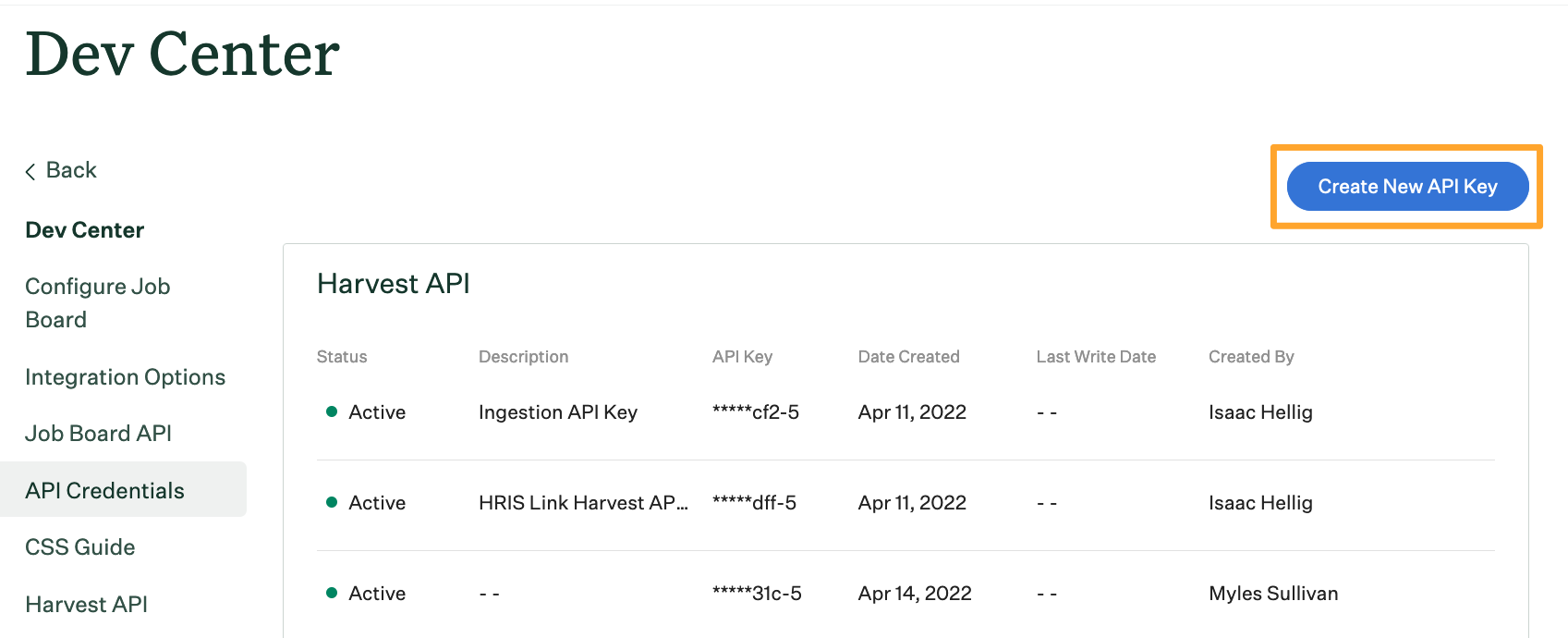Navigate to Configure Job Board
This screenshot has height=638, width=1568.
click(x=97, y=302)
